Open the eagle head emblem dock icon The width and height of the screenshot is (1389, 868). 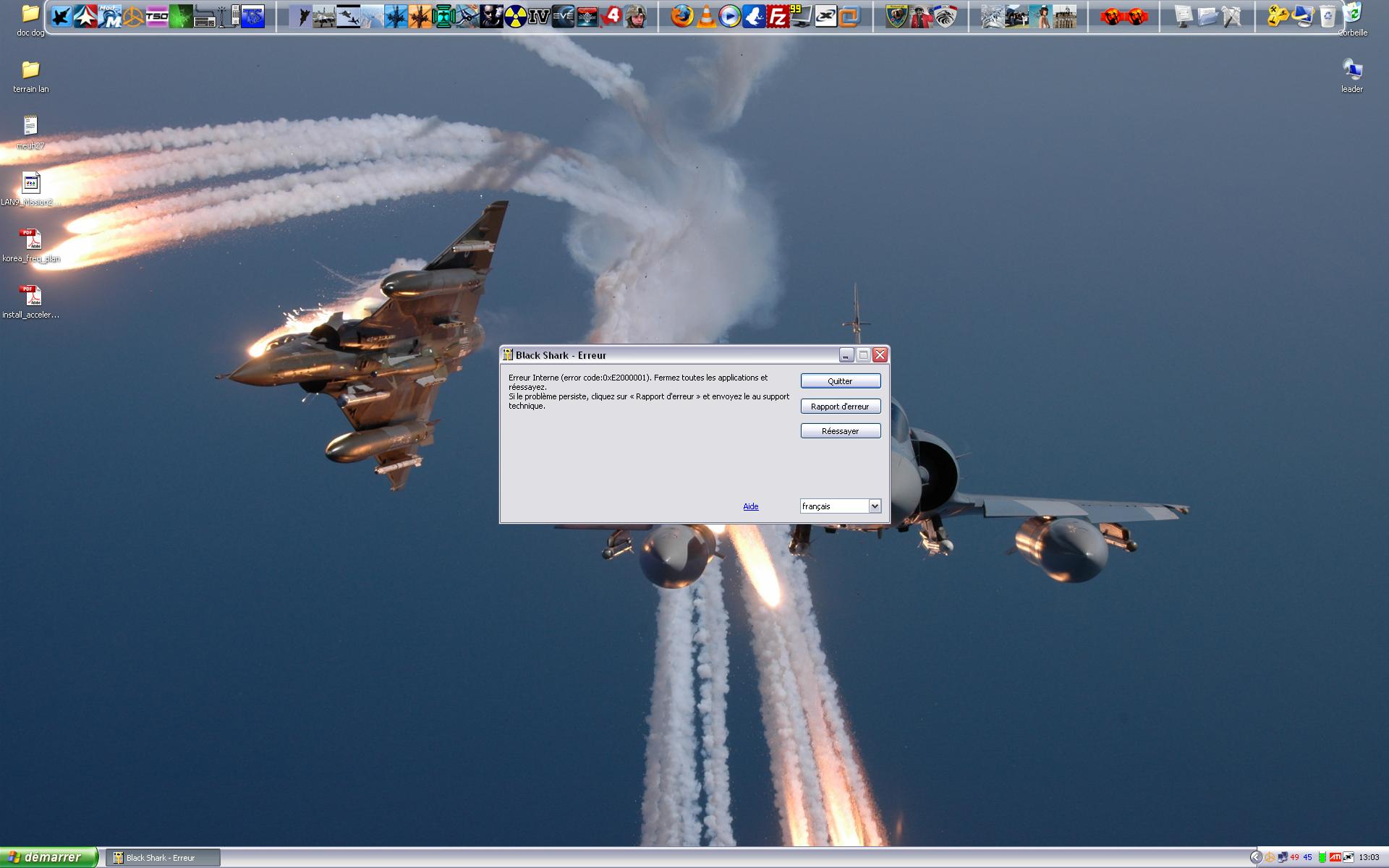945,16
